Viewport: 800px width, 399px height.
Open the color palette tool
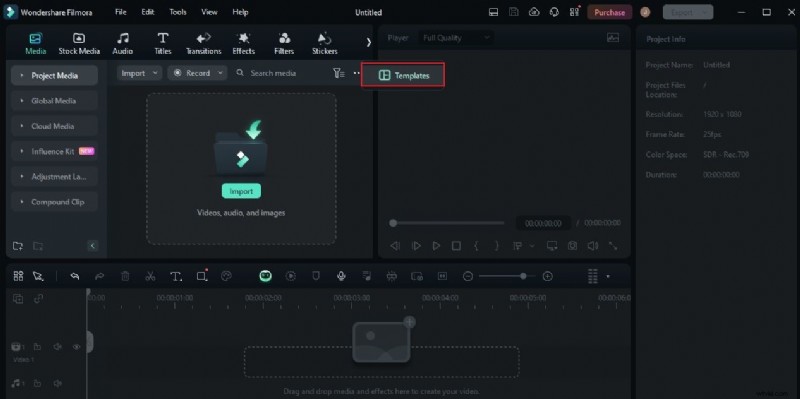(226, 276)
